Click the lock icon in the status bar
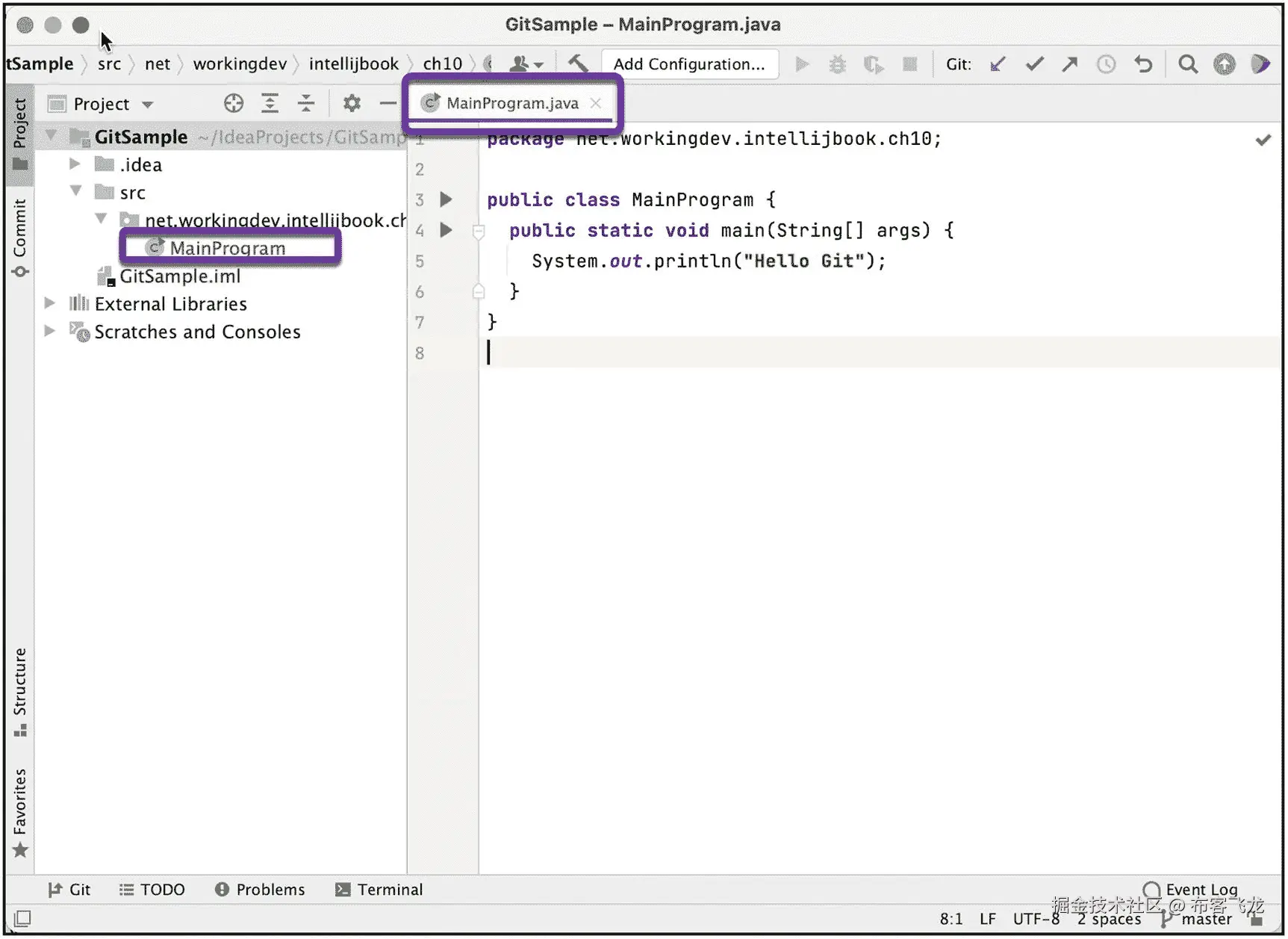This screenshot has height=939, width=1288. pyautogui.click(x=1257, y=919)
